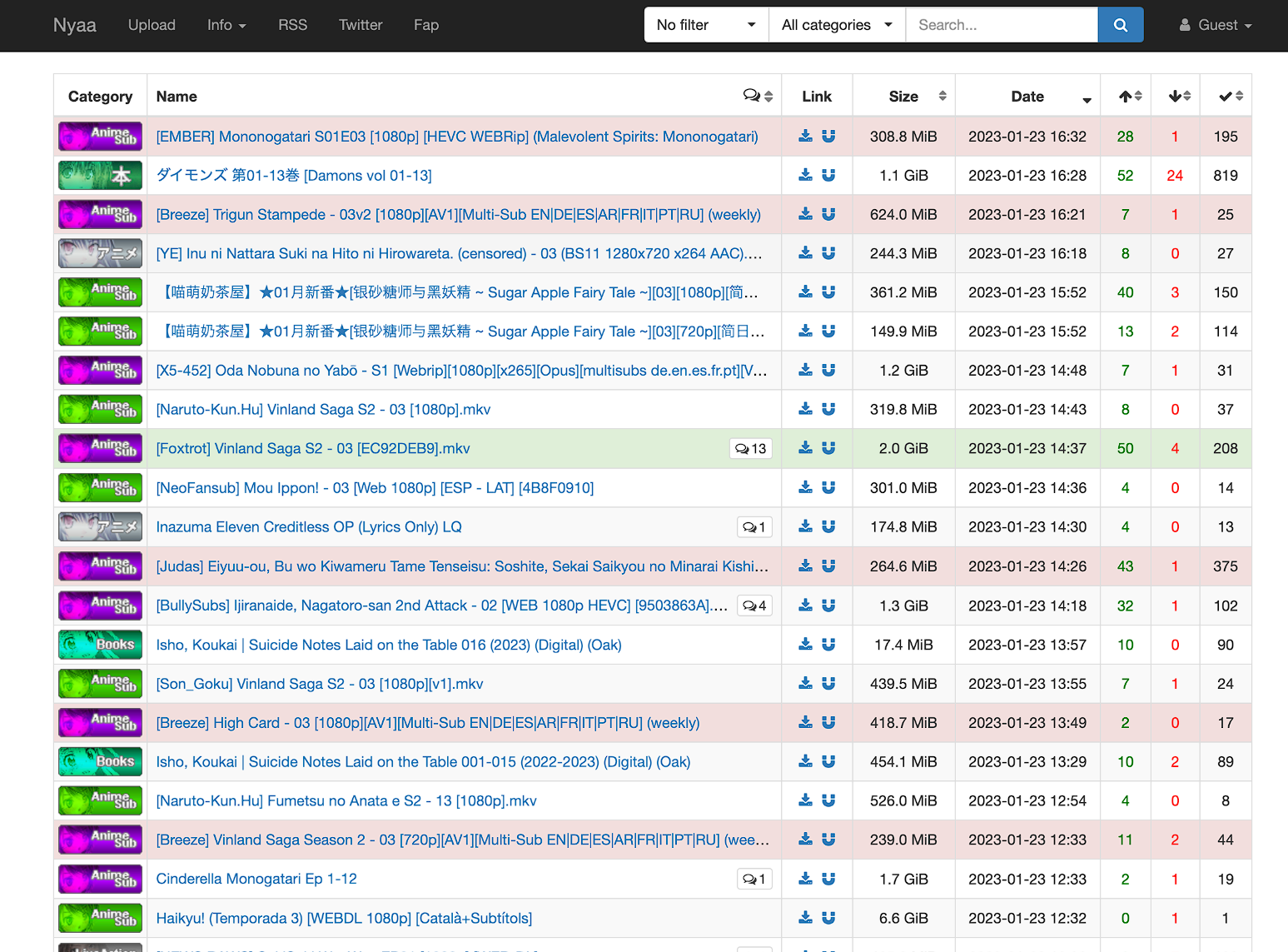Image resolution: width=1288 pixels, height=952 pixels.
Task: Click the search magnifier button
Action: pyautogui.click(x=1120, y=25)
